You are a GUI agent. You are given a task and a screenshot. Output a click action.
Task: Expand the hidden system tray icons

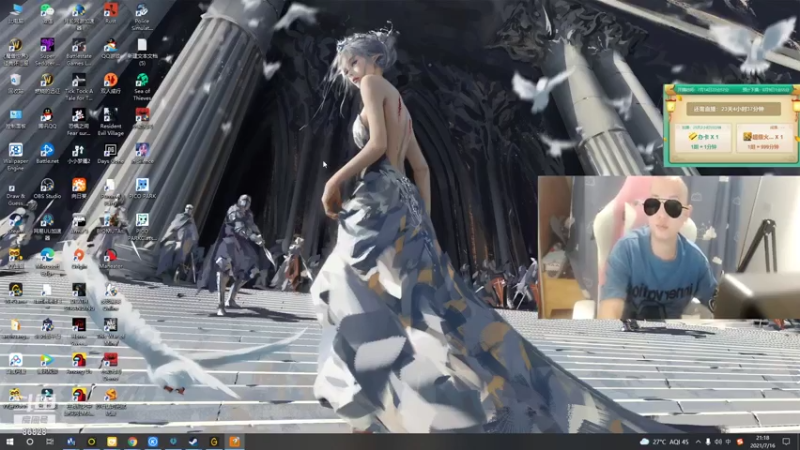pyautogui.click(x=698, y=442)
